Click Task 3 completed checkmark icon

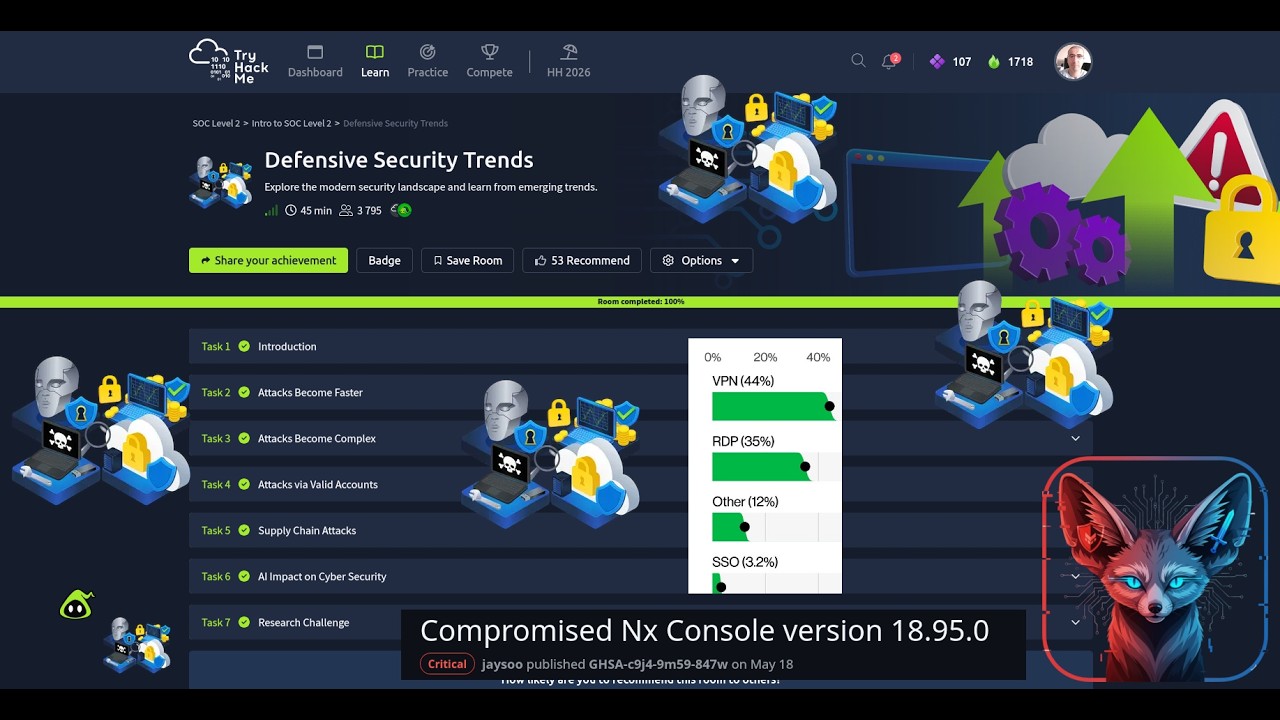click(x=244, y=439)
